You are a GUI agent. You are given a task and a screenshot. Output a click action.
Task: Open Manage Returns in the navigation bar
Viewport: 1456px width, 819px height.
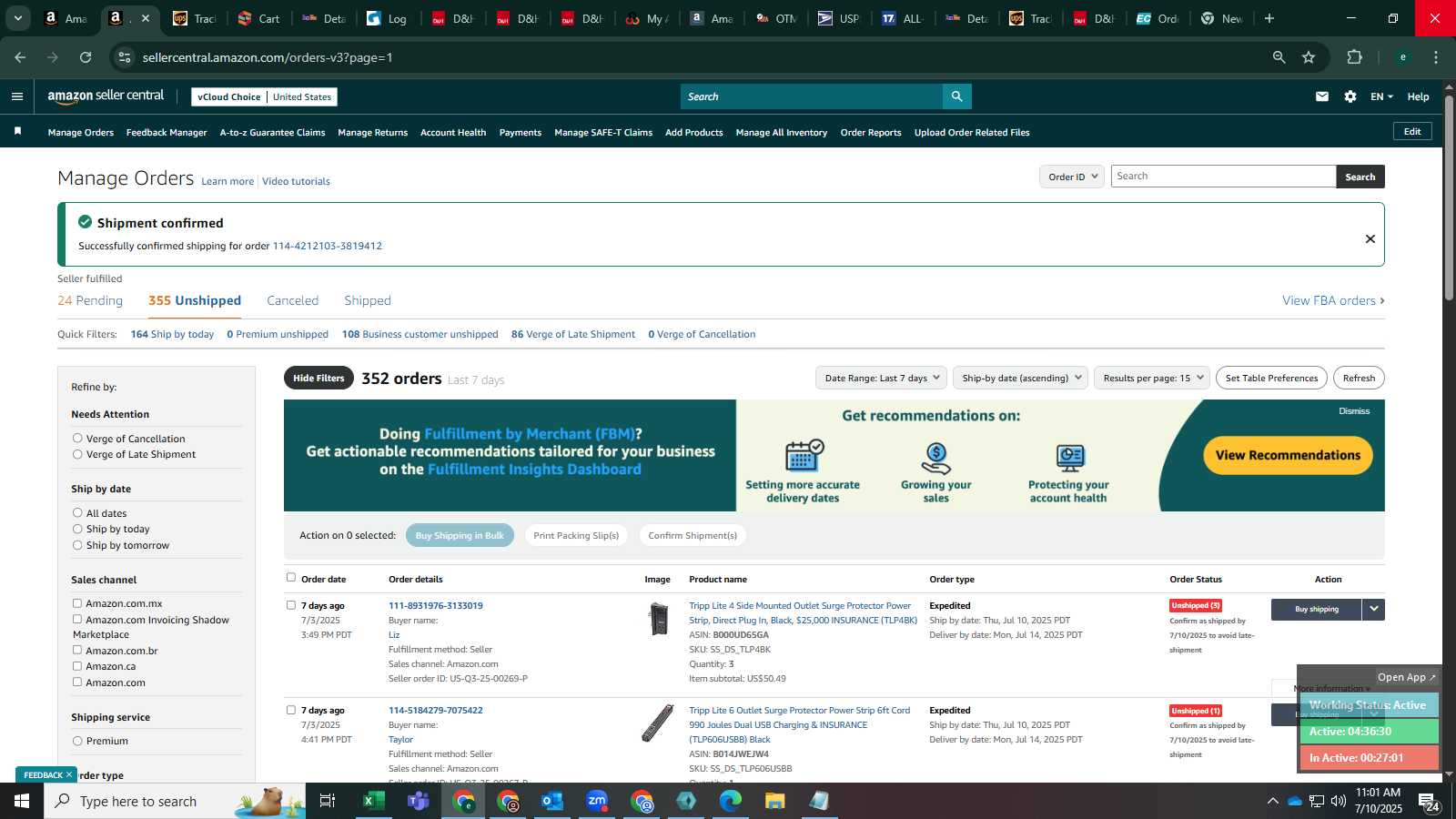click(x=372, y=132)
